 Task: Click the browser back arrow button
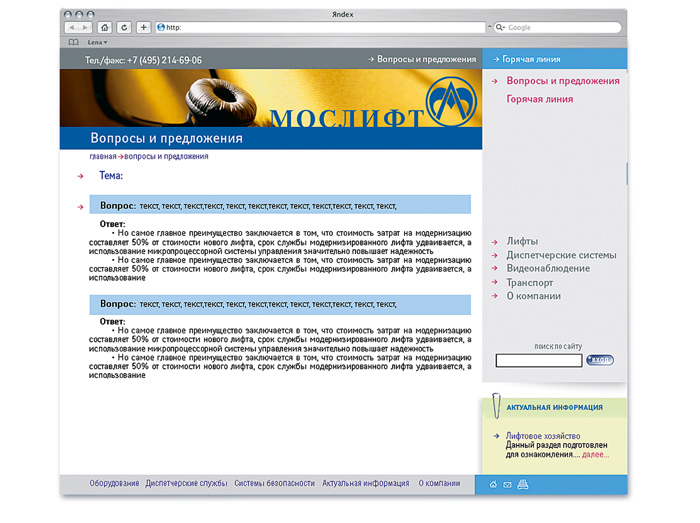click(x=71, y=28)
